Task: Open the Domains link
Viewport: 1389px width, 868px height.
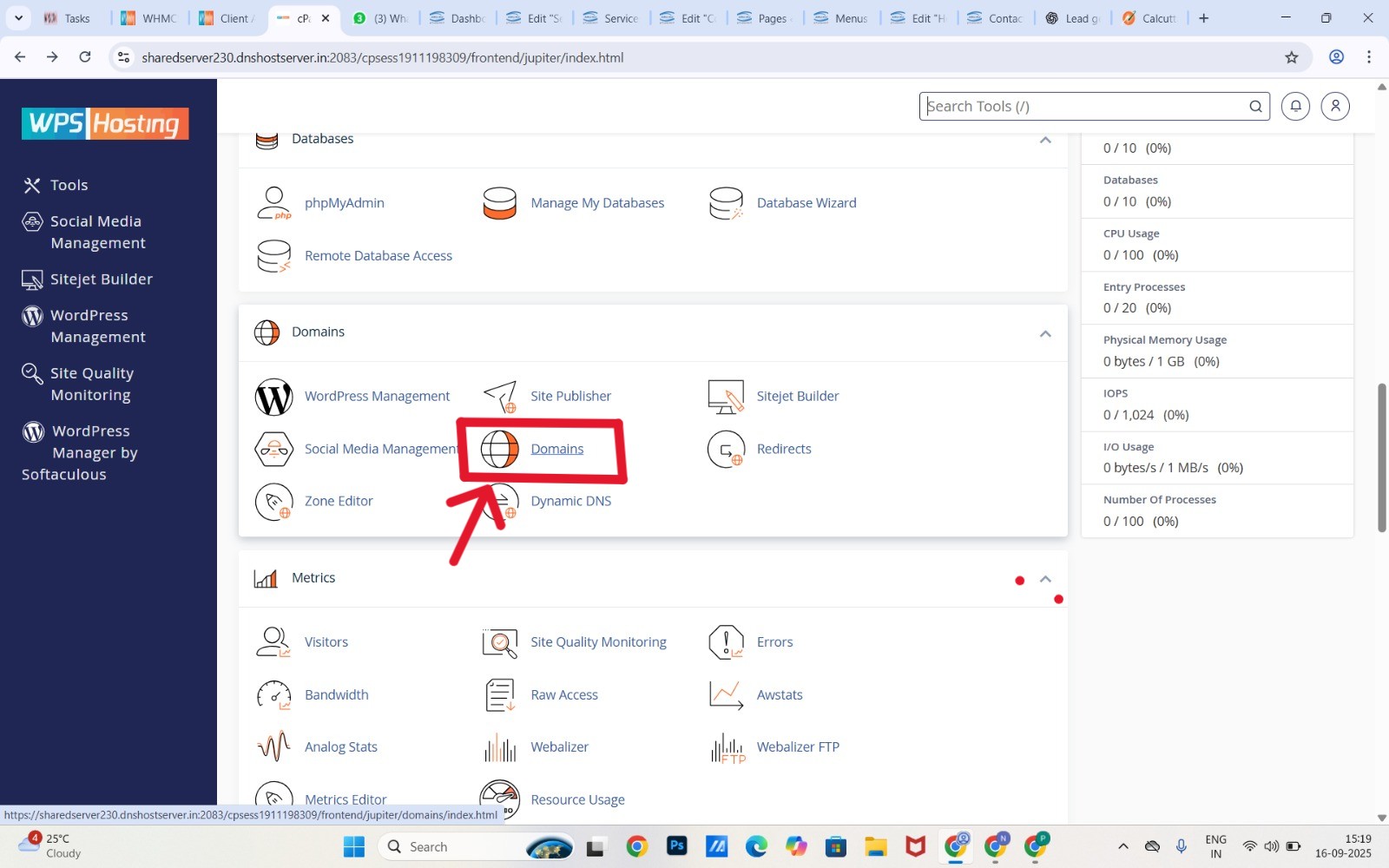Action: pyautogui.click(x=556, y=449)
